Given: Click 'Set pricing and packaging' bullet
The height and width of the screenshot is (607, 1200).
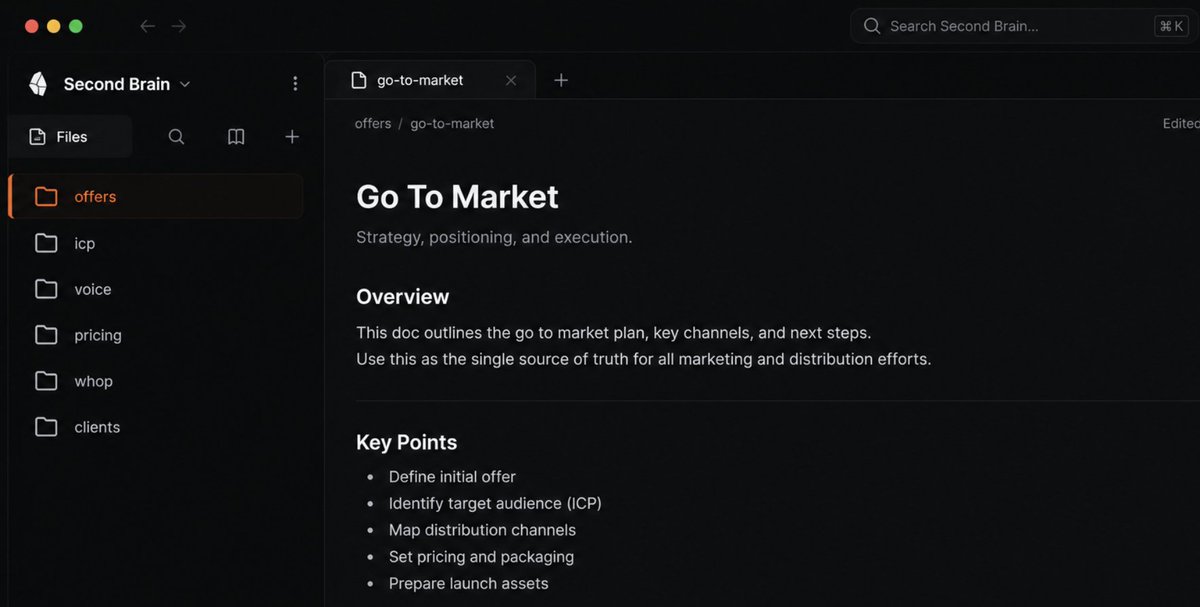Looking at the screenshot, I should point(481,557).
